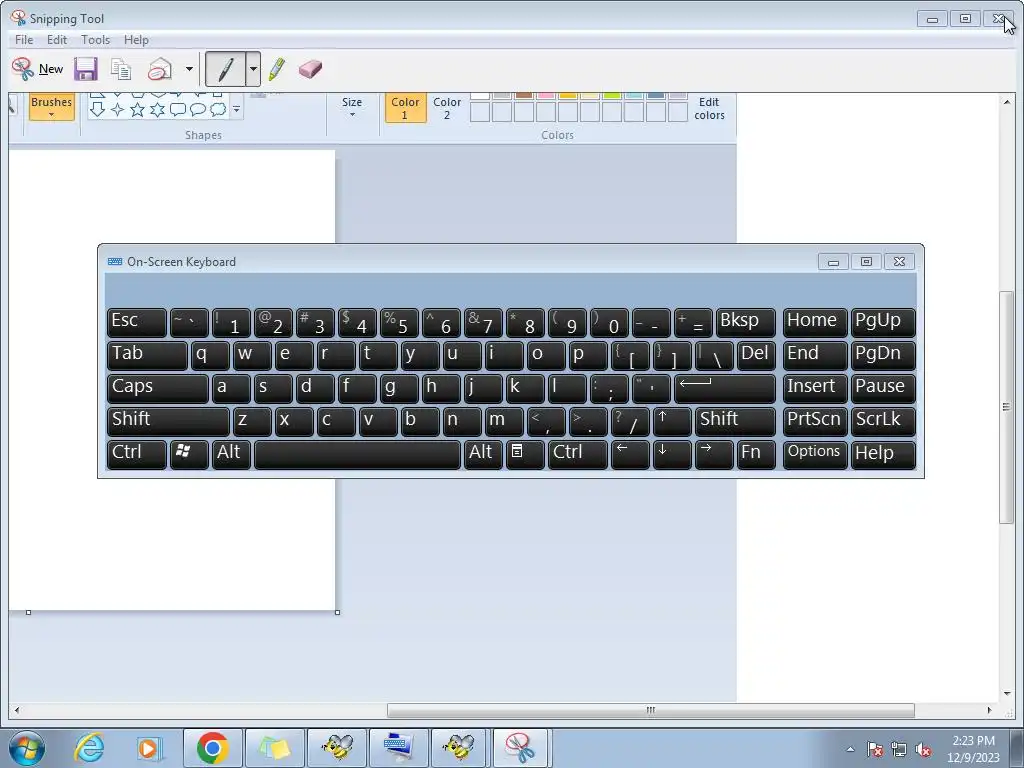The image size is (1024, 768).
Task: Click the Action Center flag tray icon
Action: tap(874, 750)
